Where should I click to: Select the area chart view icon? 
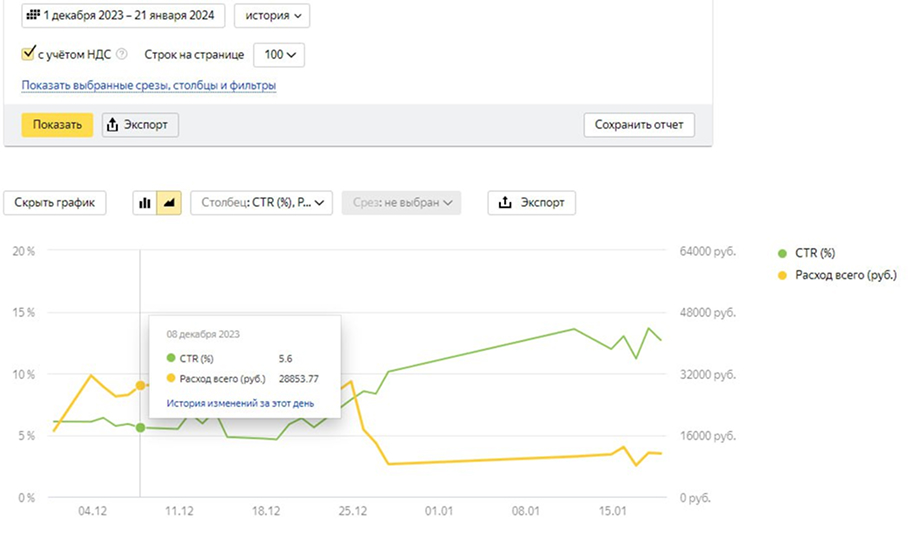pos(169,202)
